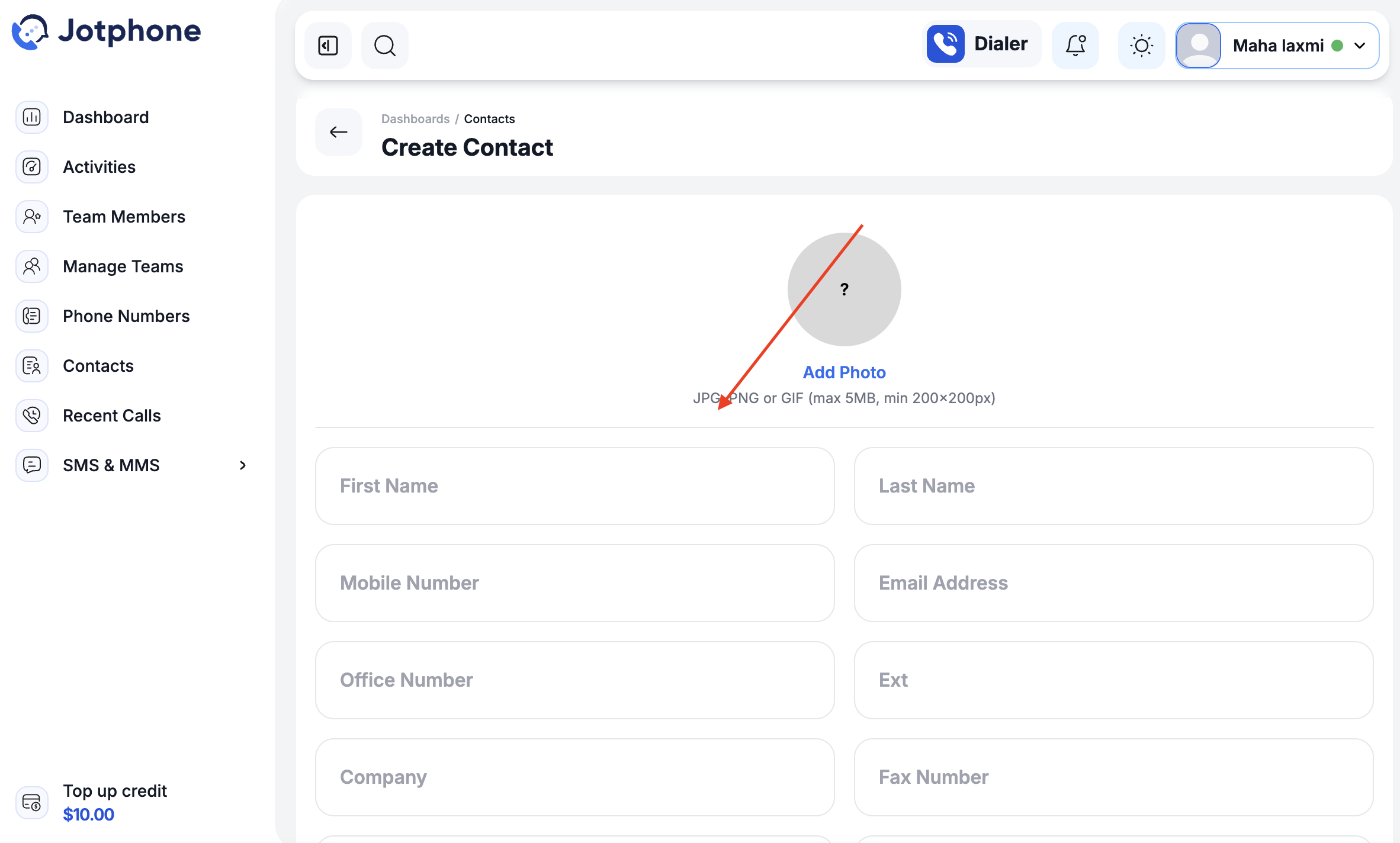Expand the Maha laxmi account dropdown chevron

pyautogui.click(x=1360, y=46)
